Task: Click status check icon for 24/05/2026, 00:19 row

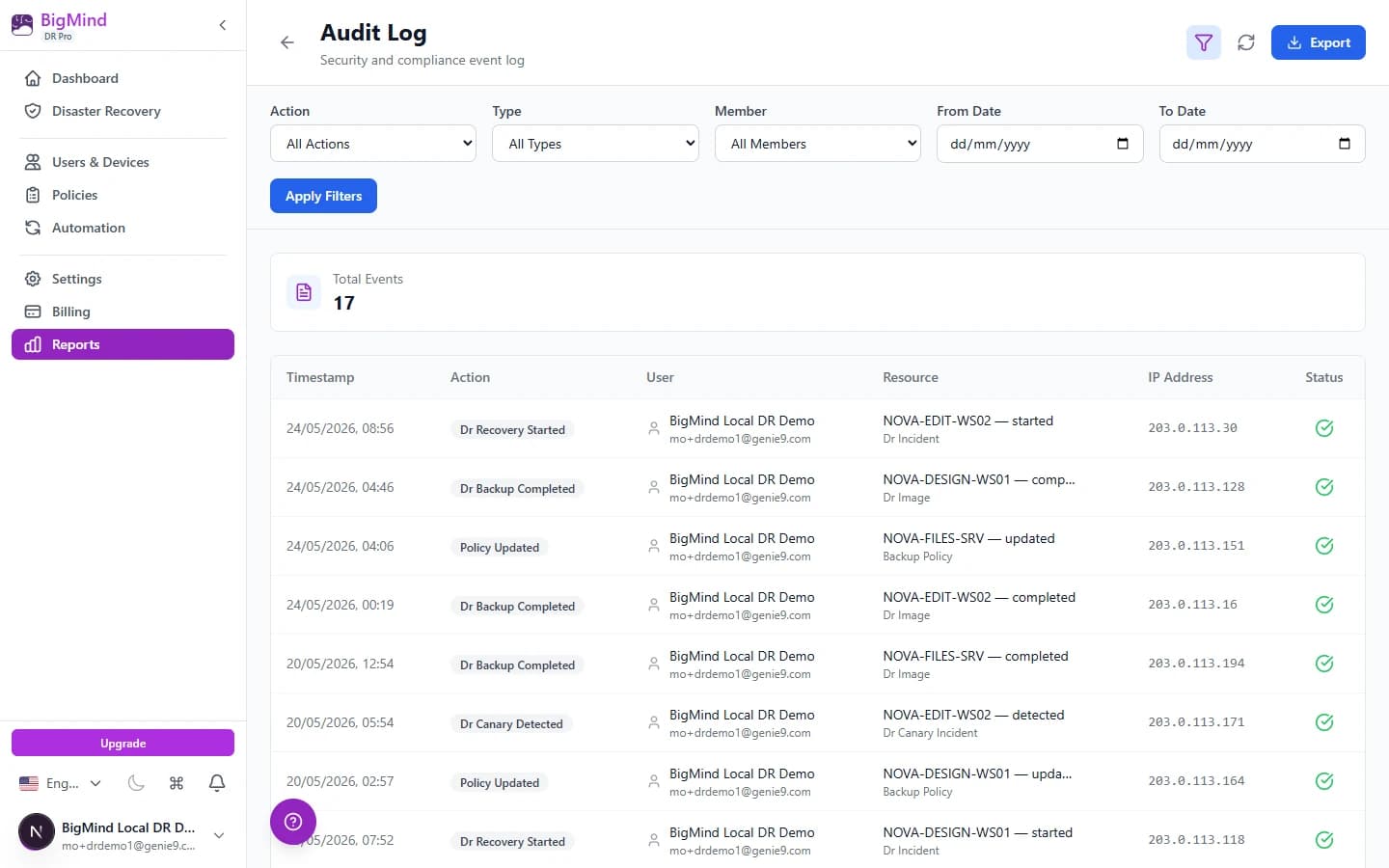Action: tap(1324, 605)
